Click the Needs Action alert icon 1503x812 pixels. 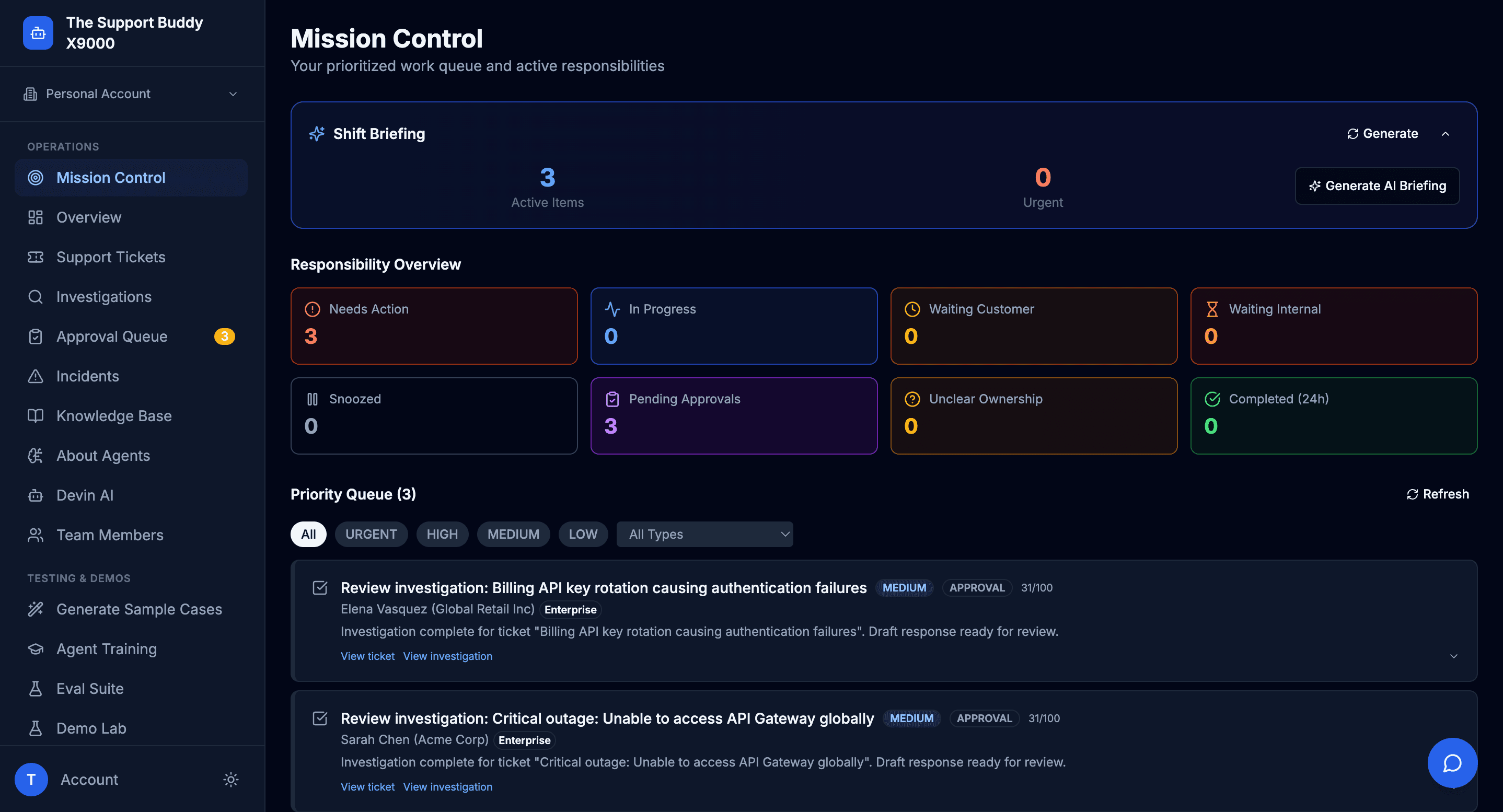tap(312, 309)
